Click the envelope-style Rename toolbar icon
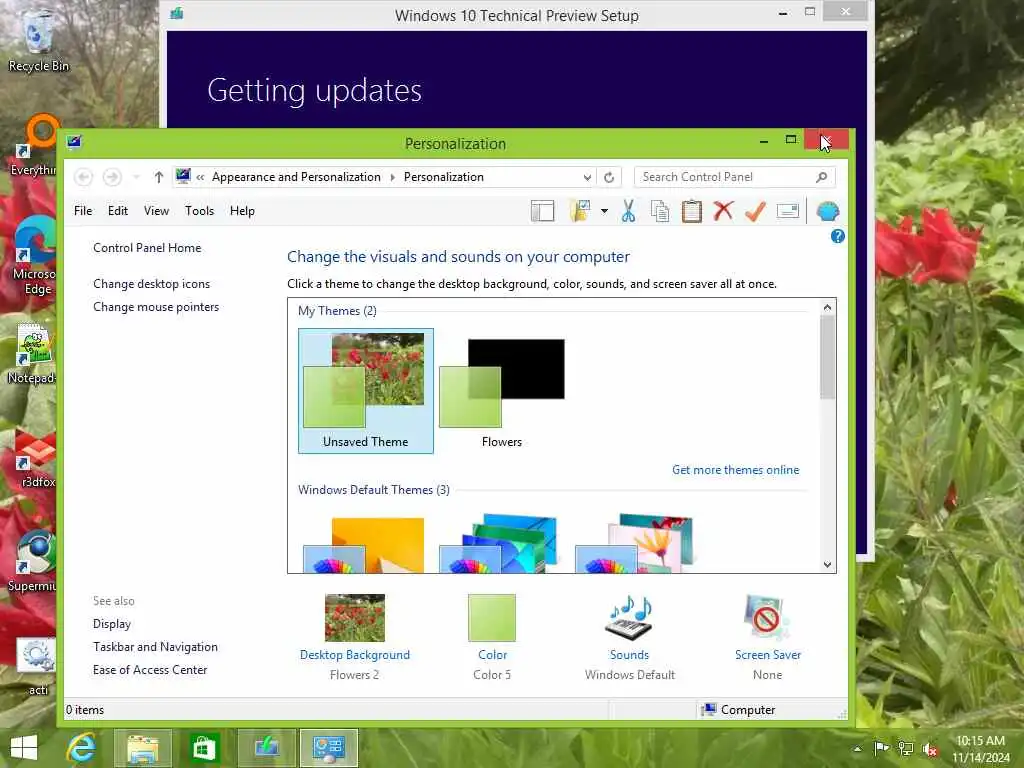The height and width of the screenshot is (768, 1024). 788,211
